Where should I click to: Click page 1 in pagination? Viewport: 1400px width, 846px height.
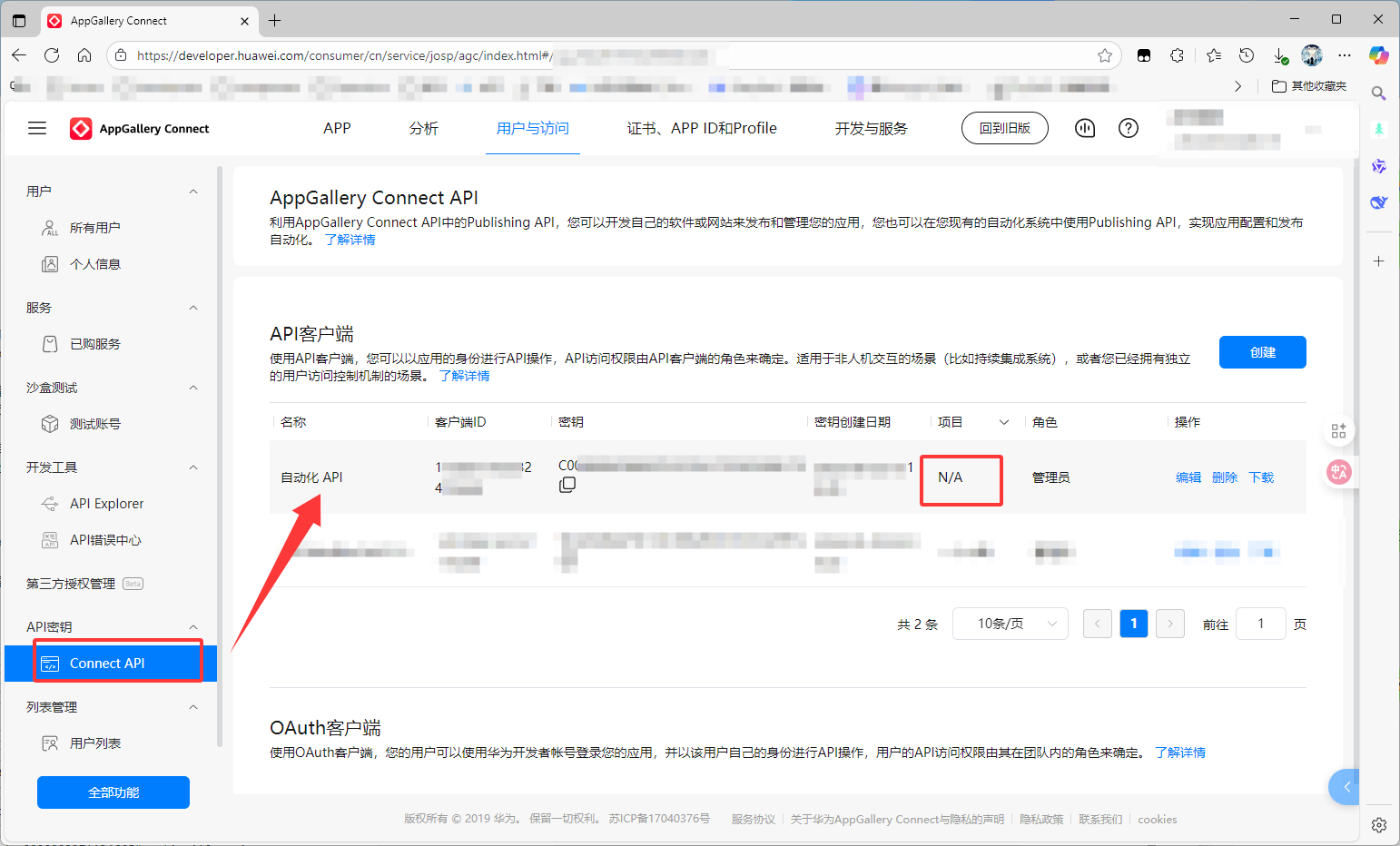[x=1134, y=624]
